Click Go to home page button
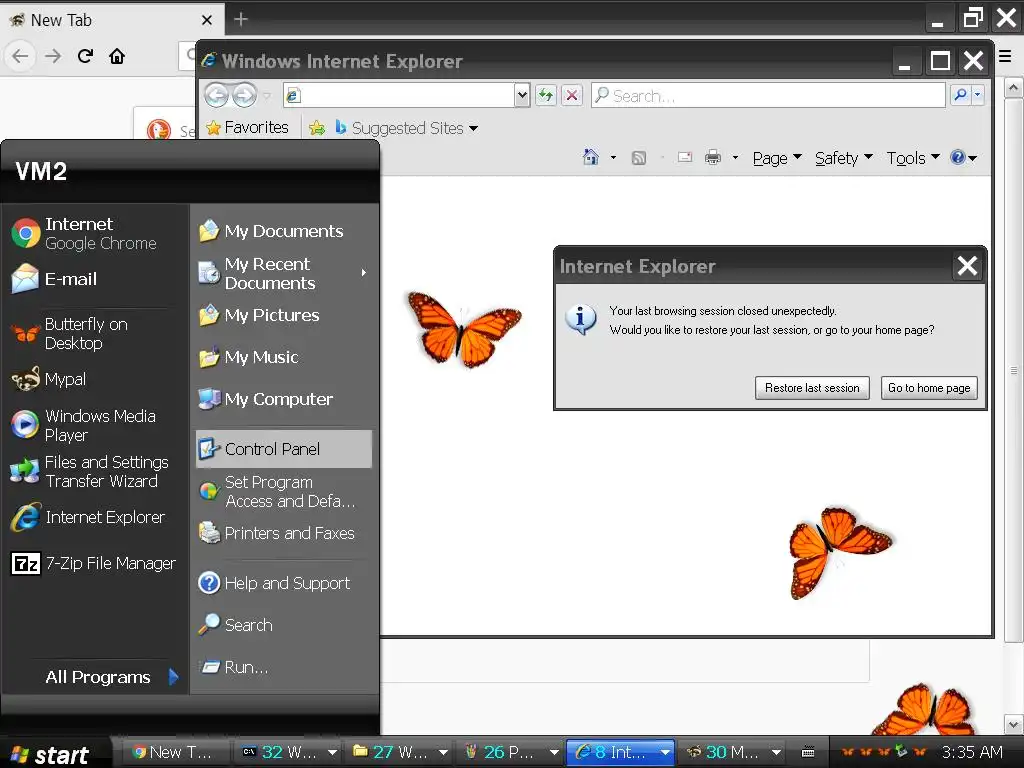Screen dimensions: 1024x768 pos(929,388)
